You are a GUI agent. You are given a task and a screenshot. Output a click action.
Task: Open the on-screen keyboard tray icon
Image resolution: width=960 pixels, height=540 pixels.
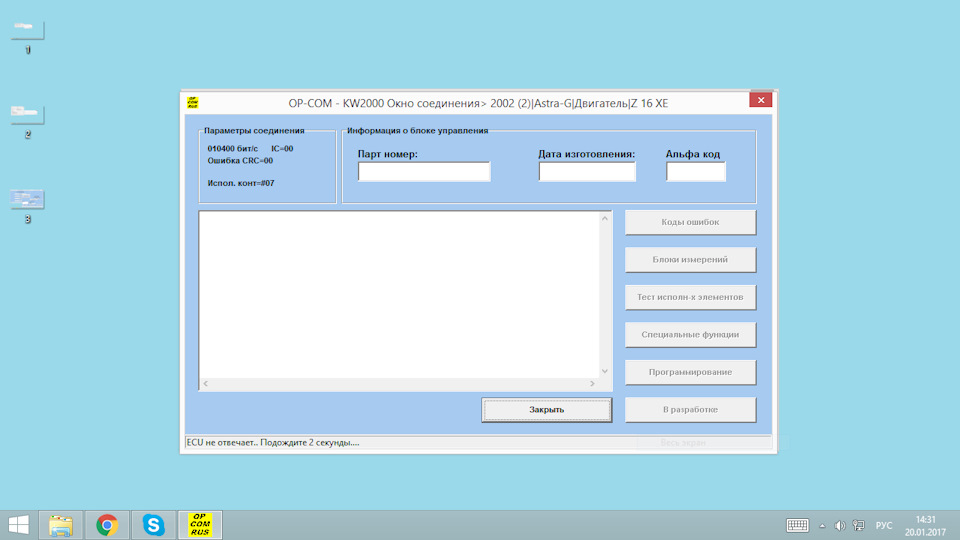pos(797,525)
